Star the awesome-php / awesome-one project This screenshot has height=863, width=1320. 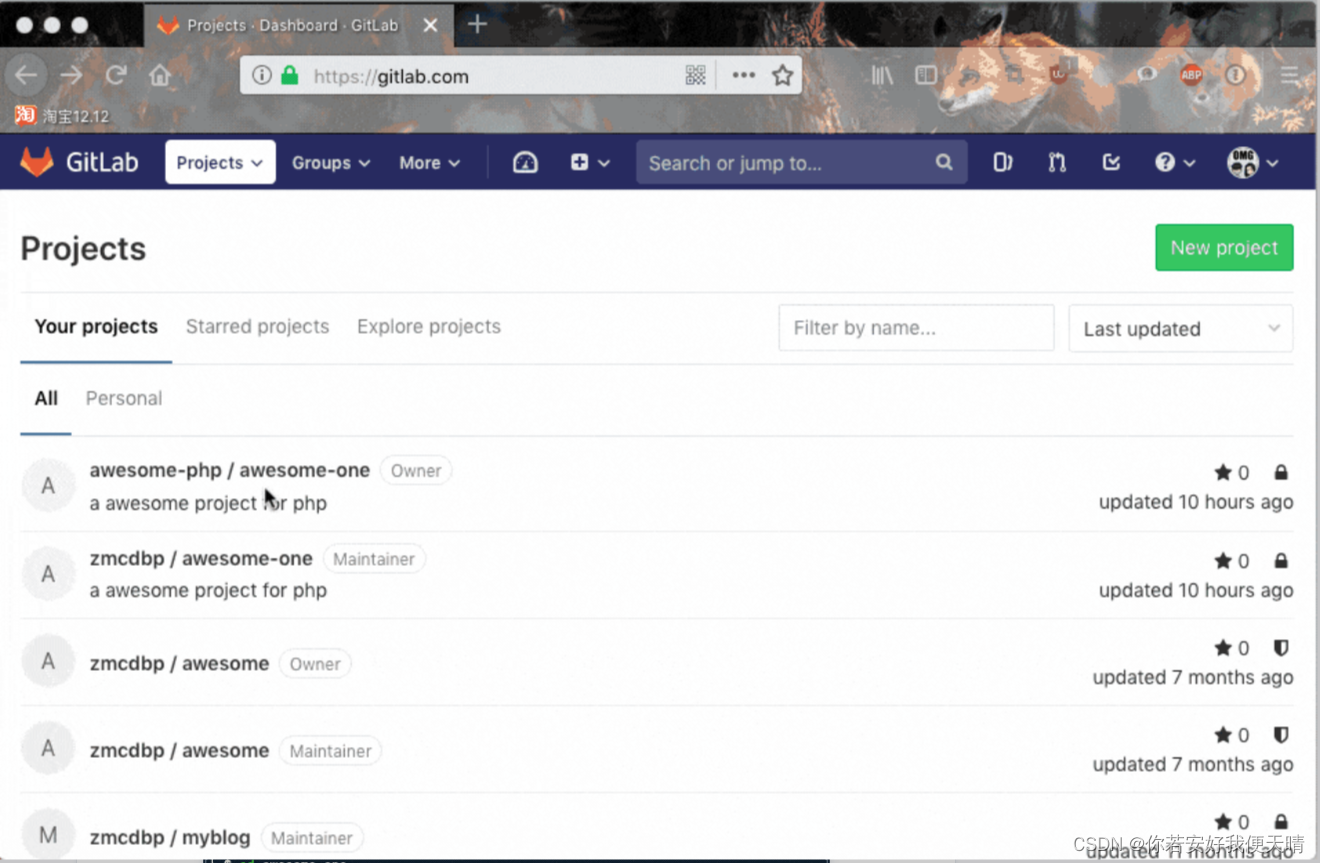(1221, 472)
